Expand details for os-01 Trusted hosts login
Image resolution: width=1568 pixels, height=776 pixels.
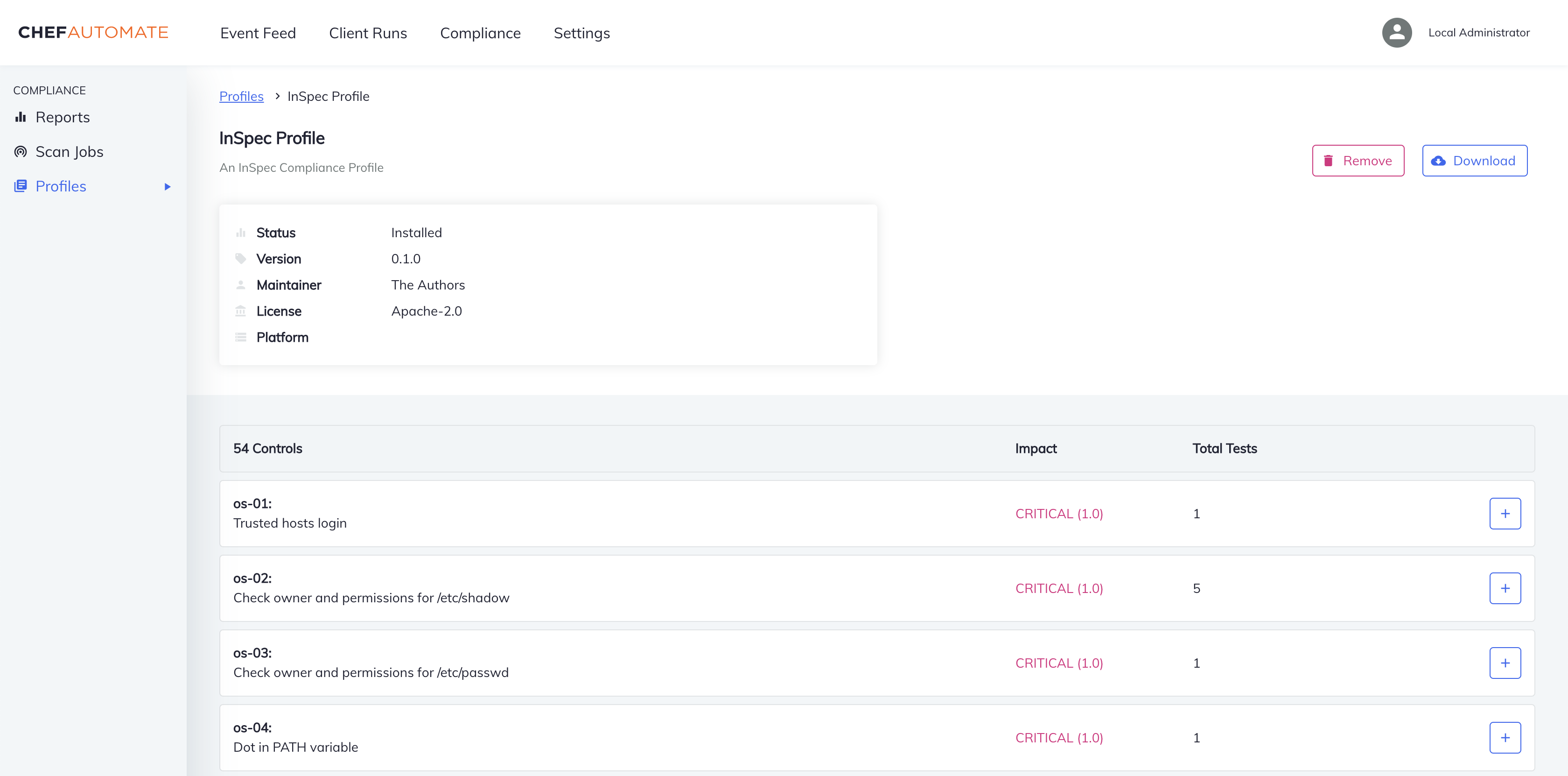click(x=1505, y=514)
